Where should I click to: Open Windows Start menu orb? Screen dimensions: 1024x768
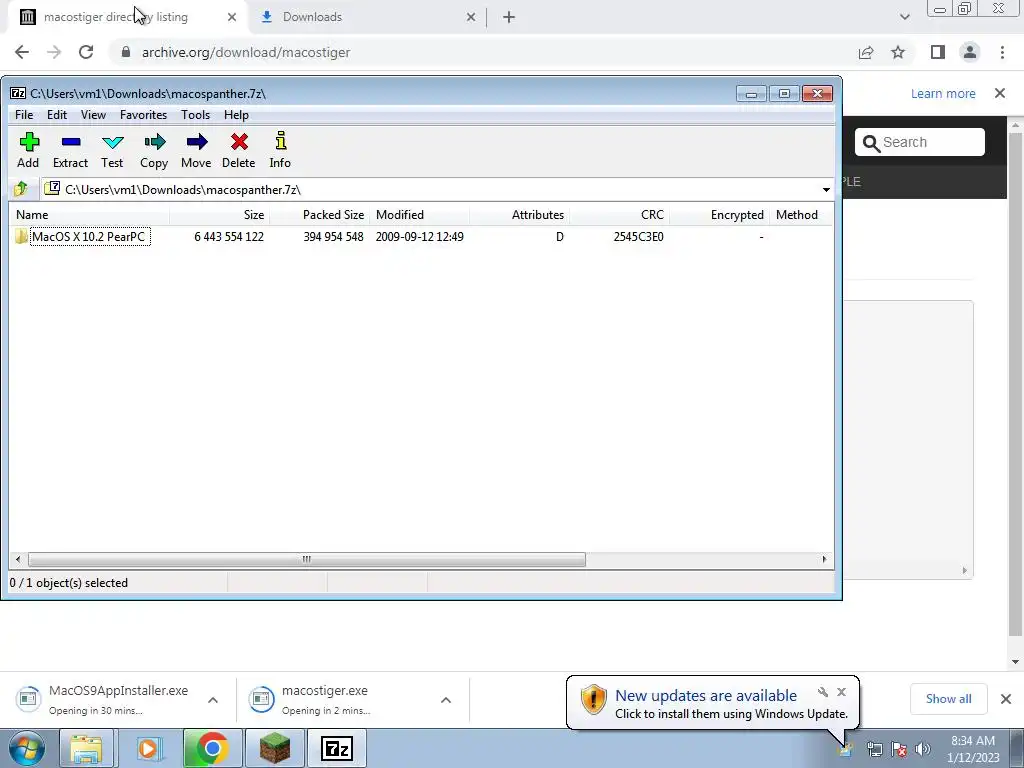click(26, 748)
